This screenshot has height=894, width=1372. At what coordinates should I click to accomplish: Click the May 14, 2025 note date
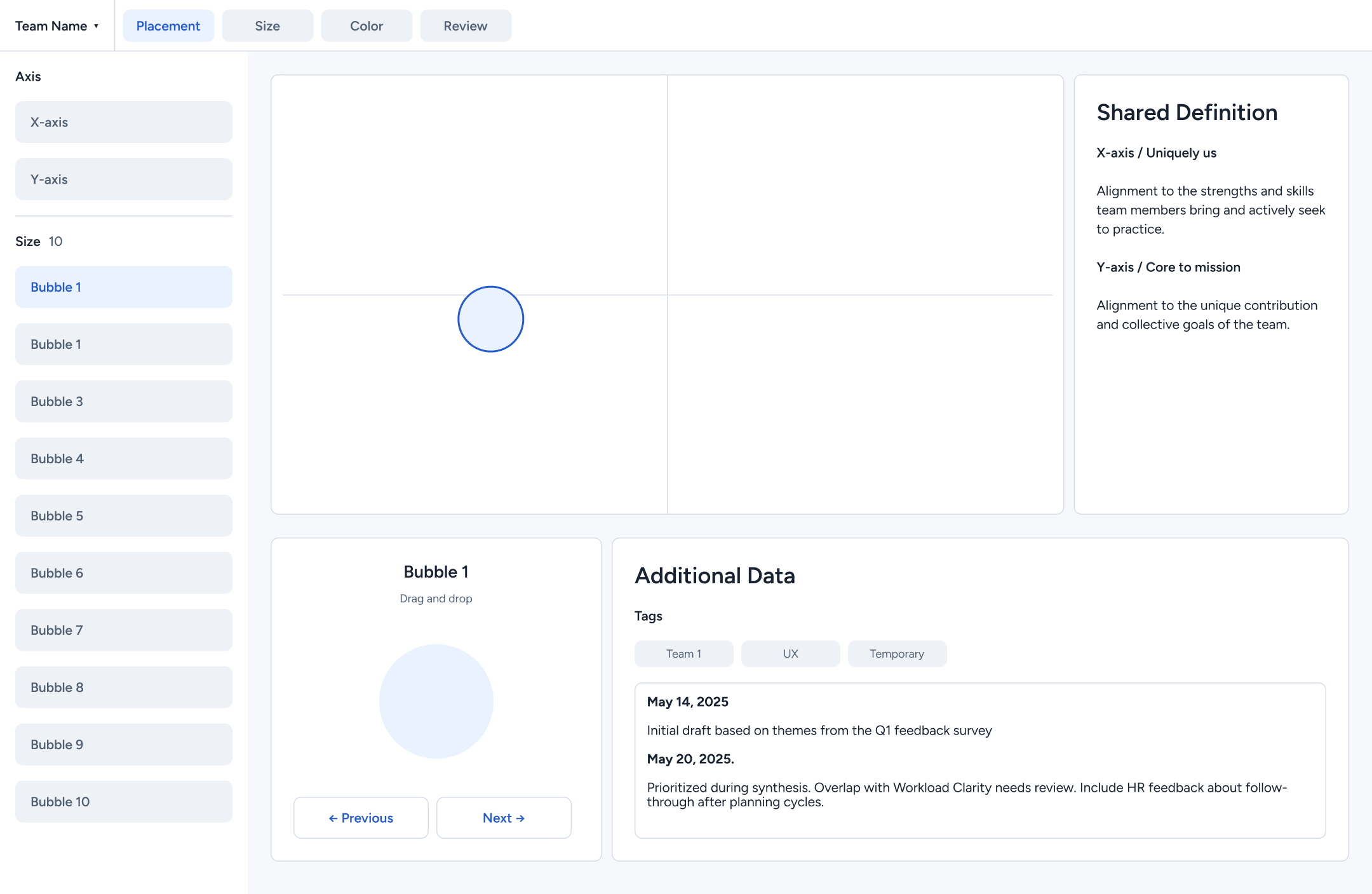(x=688, y=701)
